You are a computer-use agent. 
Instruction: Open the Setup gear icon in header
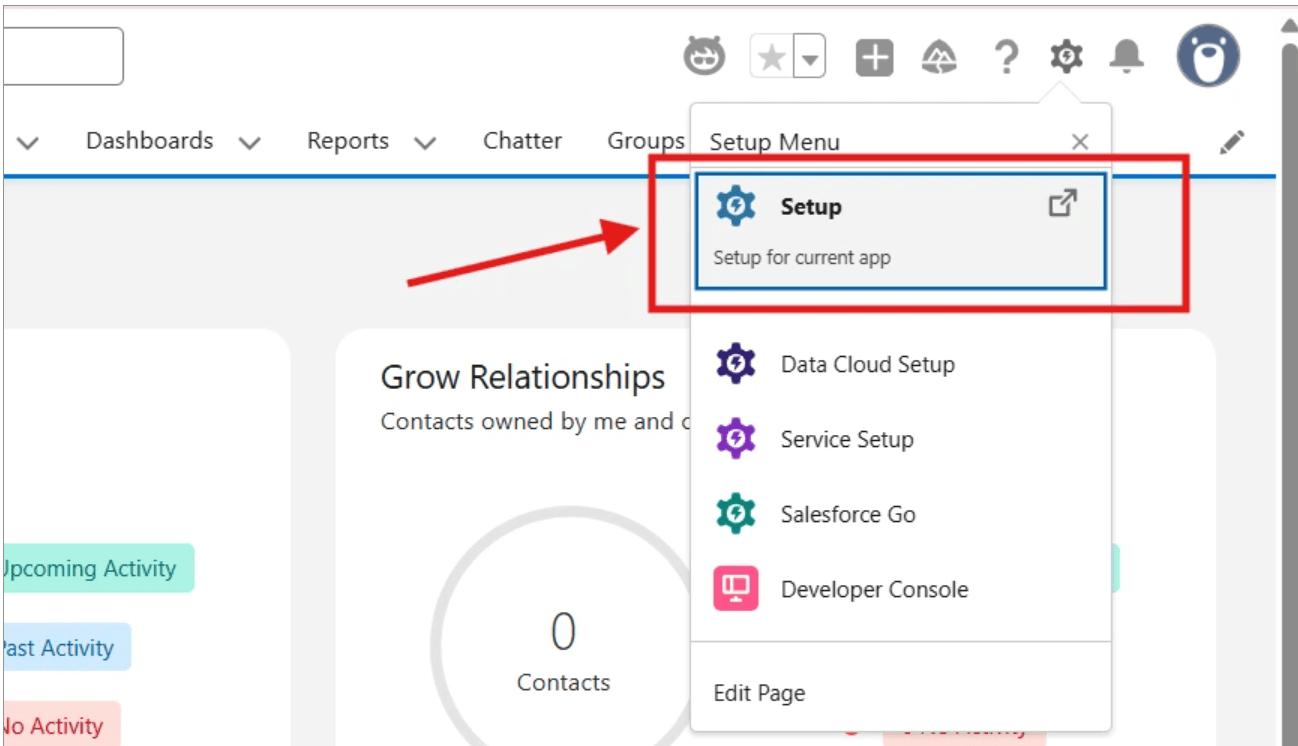click(x=1065, y=57)
